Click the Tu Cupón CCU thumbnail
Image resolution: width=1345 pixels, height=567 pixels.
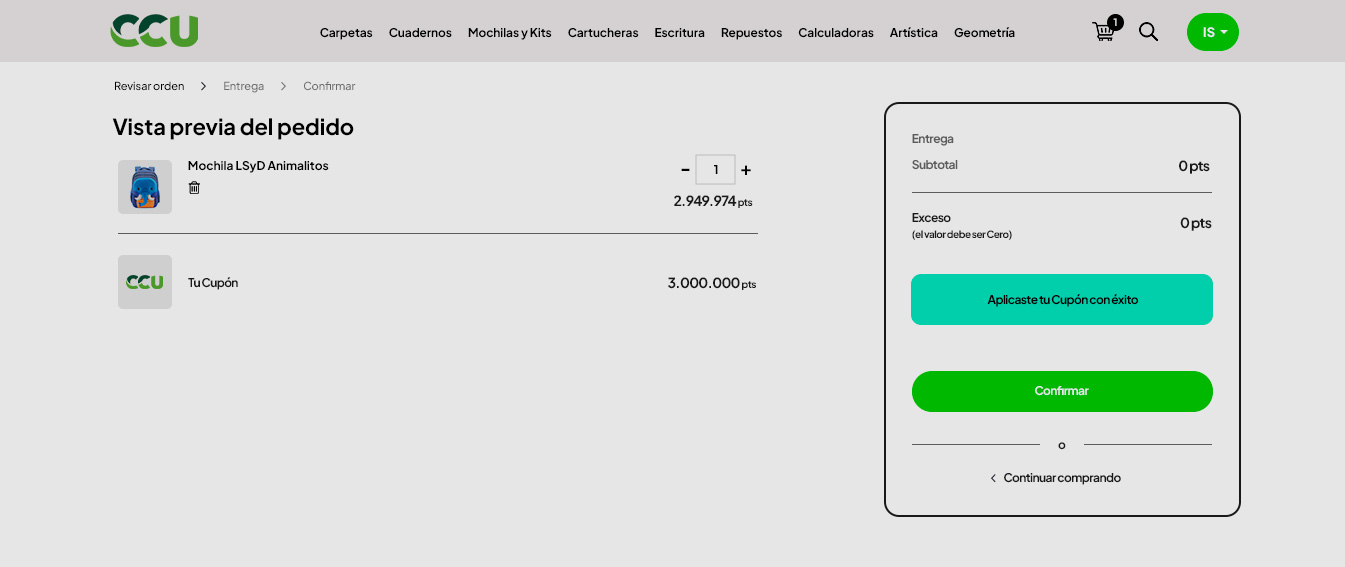point(145,282)
